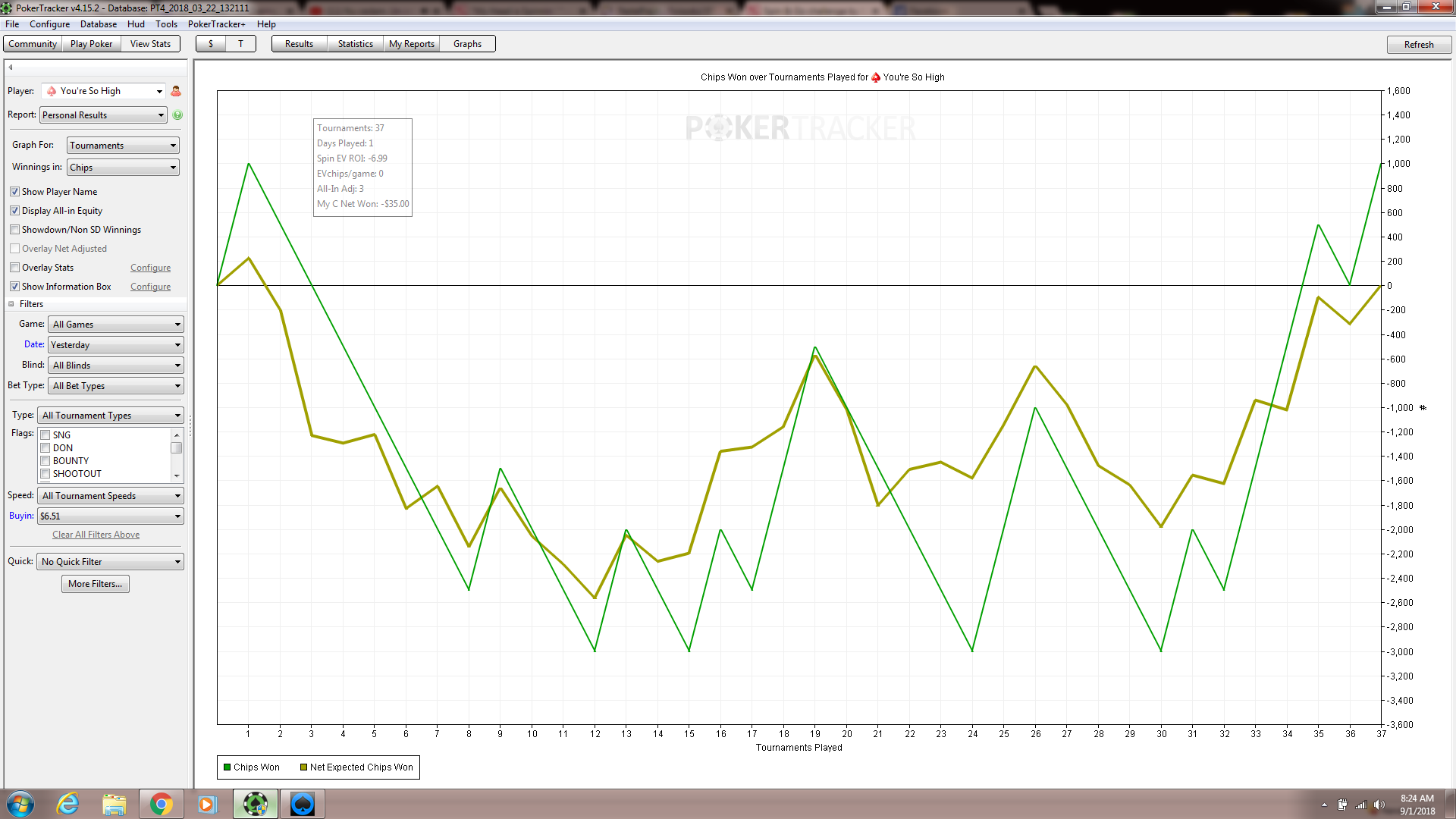This screenshot has height=819, width=1456.
Task: Enable Showdown/Non SD Winnings checkbox
Action: point(14,230)
